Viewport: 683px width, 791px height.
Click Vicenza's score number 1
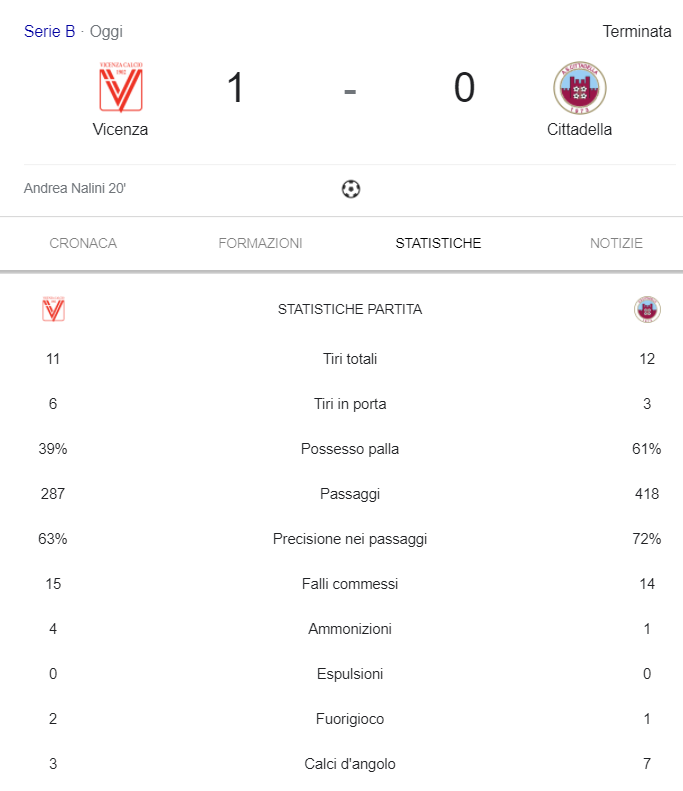point(236,88)
